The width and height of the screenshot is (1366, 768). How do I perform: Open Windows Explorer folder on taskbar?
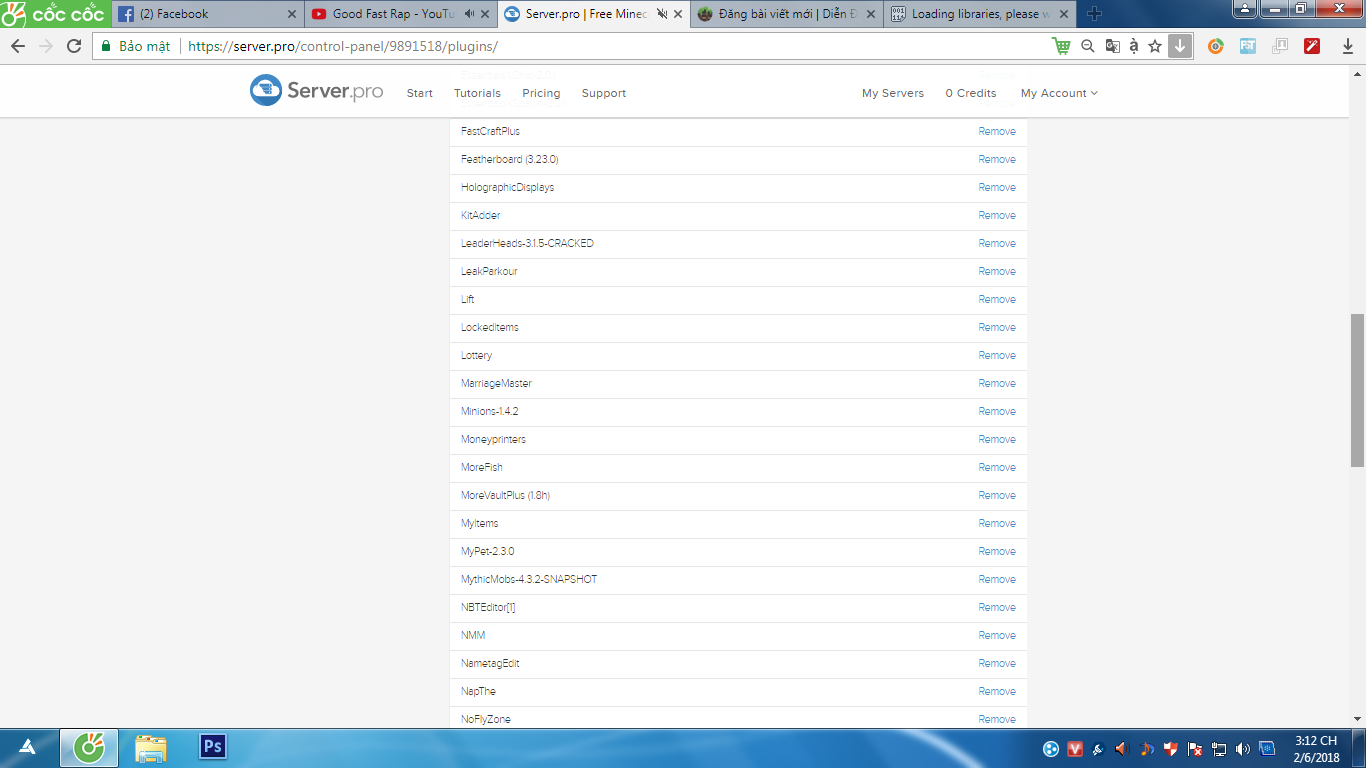click(151, 748)
